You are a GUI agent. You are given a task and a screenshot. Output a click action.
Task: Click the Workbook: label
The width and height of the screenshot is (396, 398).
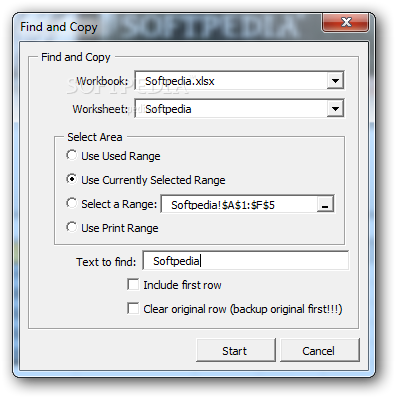coord(102,81)
